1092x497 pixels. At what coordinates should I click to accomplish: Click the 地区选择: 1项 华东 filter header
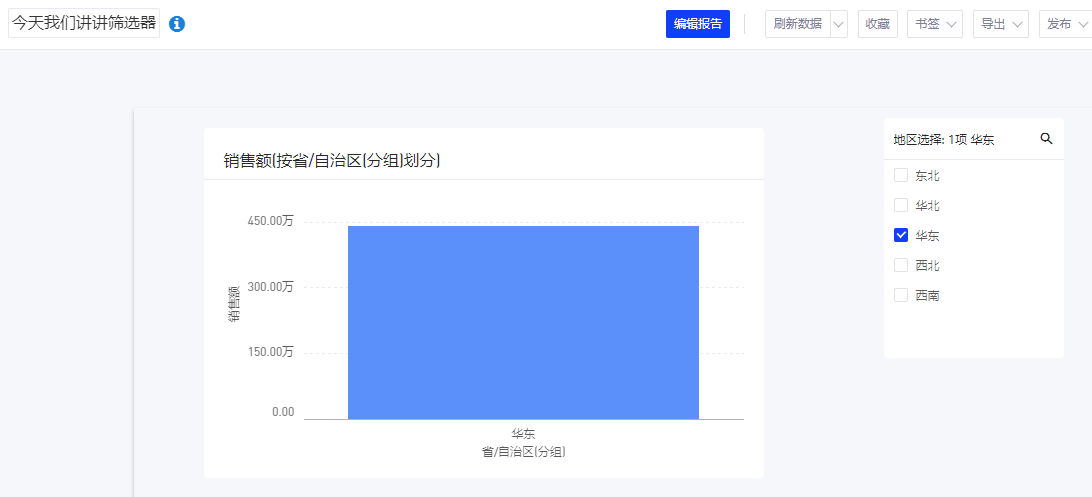943,140
